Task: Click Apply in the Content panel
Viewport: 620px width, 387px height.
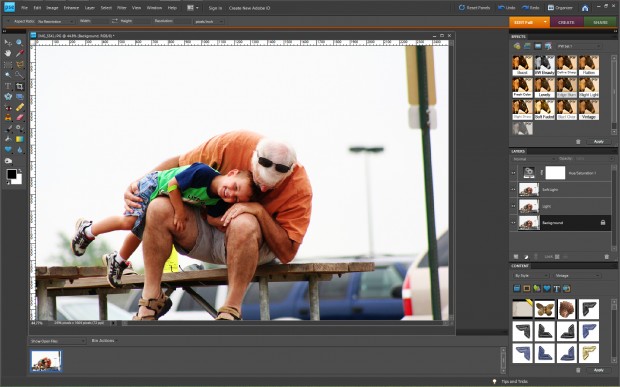Action: point(599,370)
